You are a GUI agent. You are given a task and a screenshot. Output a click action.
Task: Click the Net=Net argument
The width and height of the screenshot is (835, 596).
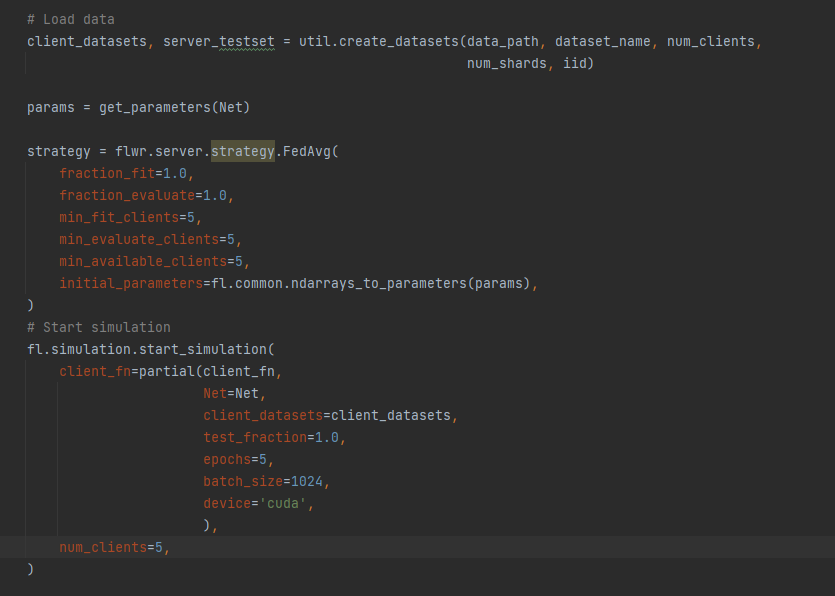pos(230,393)
